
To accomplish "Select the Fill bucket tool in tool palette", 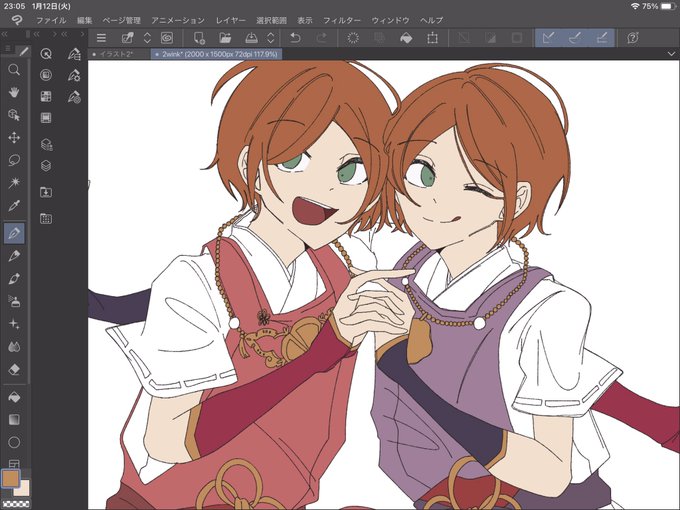I will tap(14, 397).
